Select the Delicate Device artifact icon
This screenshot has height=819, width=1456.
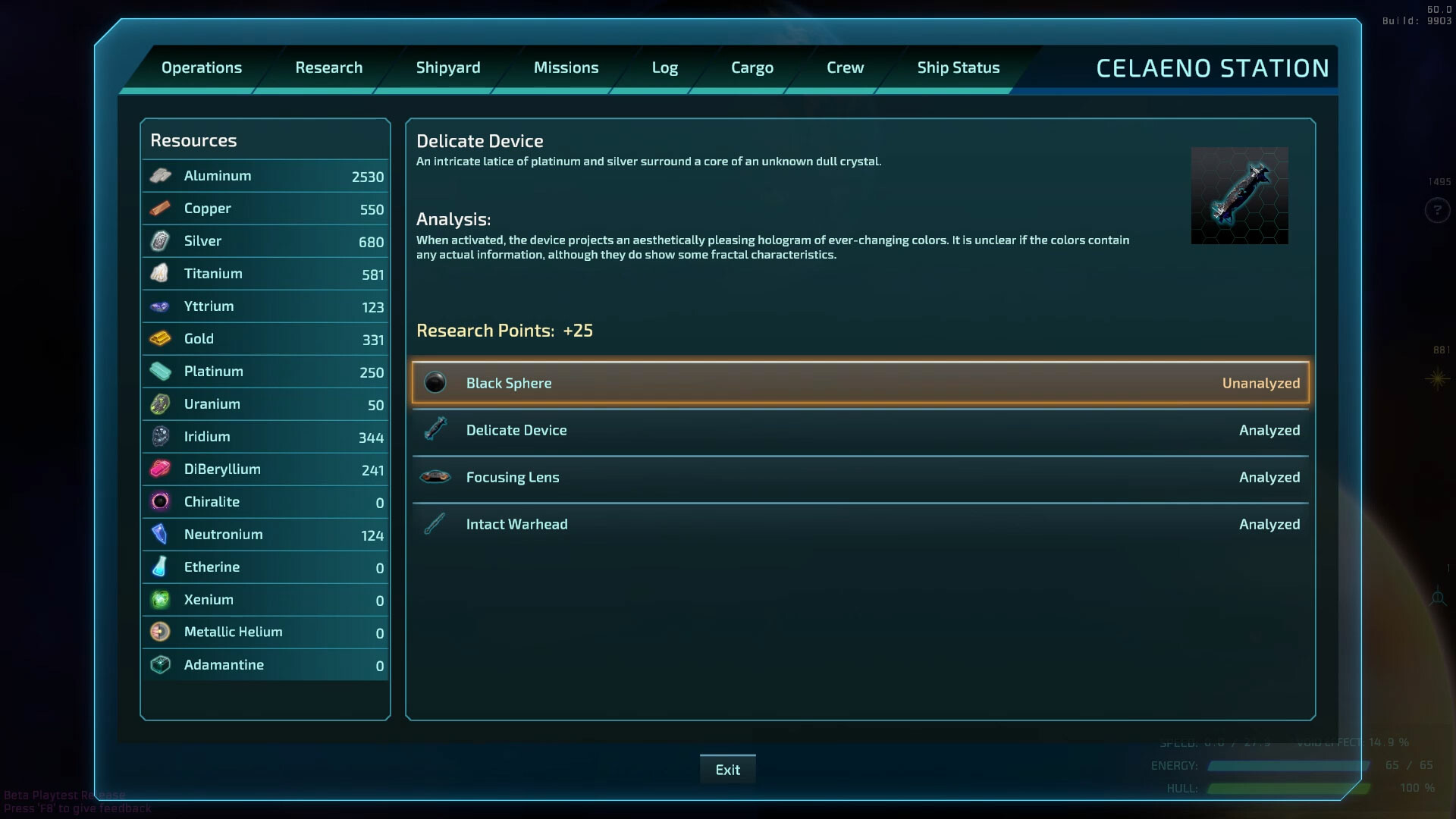434,429
